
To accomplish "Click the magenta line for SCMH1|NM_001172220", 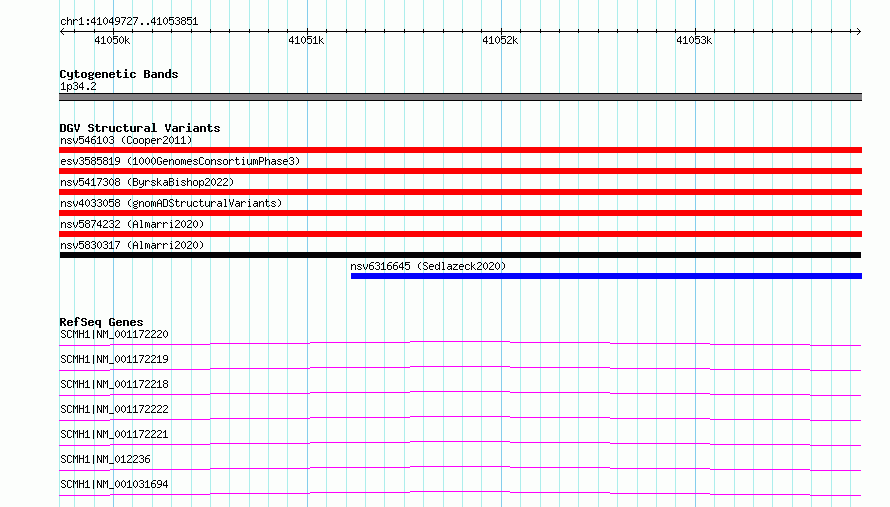I will coord(460,343).
